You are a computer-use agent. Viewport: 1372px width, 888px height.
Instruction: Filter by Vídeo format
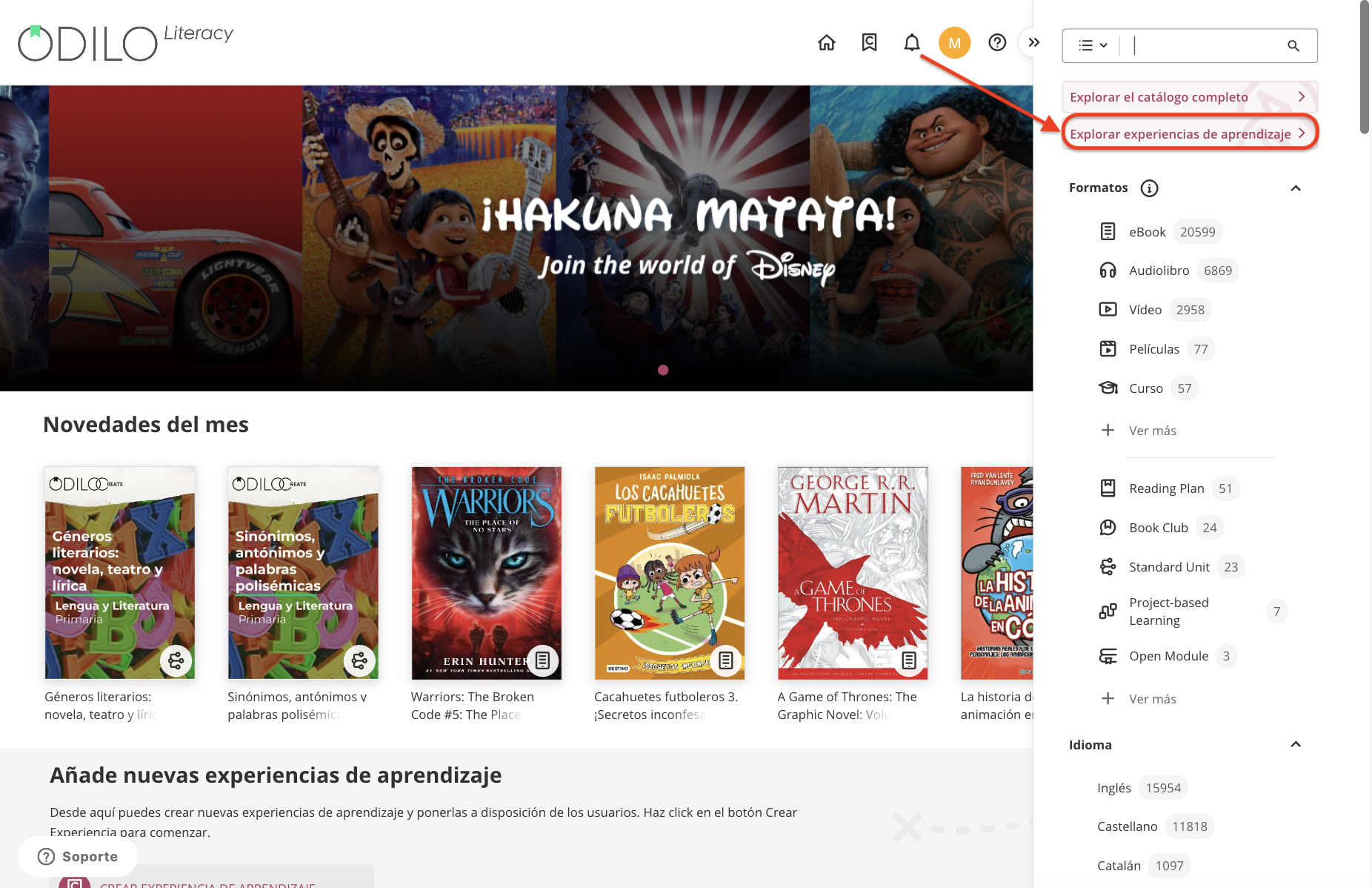coord(1154,310)
